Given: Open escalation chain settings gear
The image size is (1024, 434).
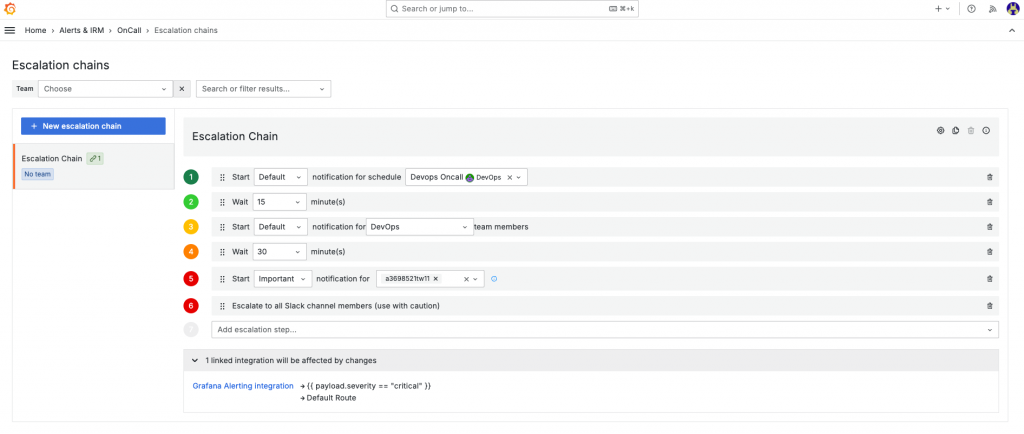Looking at the screenshot, I should [940, 131].
